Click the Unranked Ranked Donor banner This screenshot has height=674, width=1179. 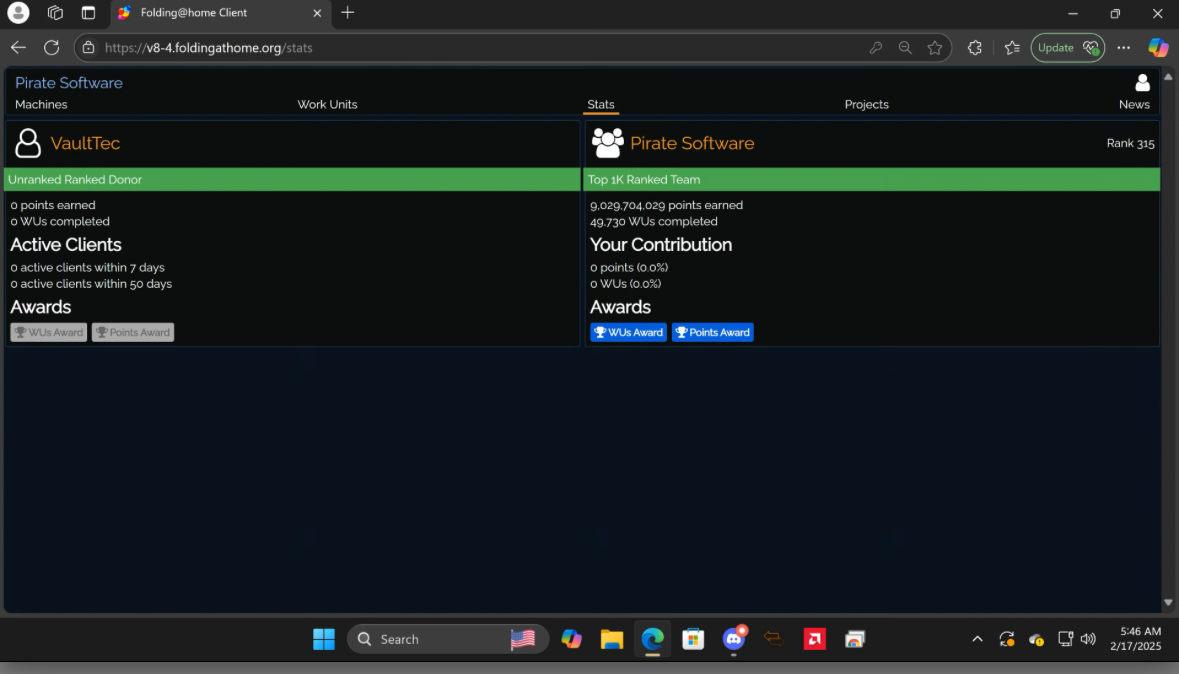[292, 179]
